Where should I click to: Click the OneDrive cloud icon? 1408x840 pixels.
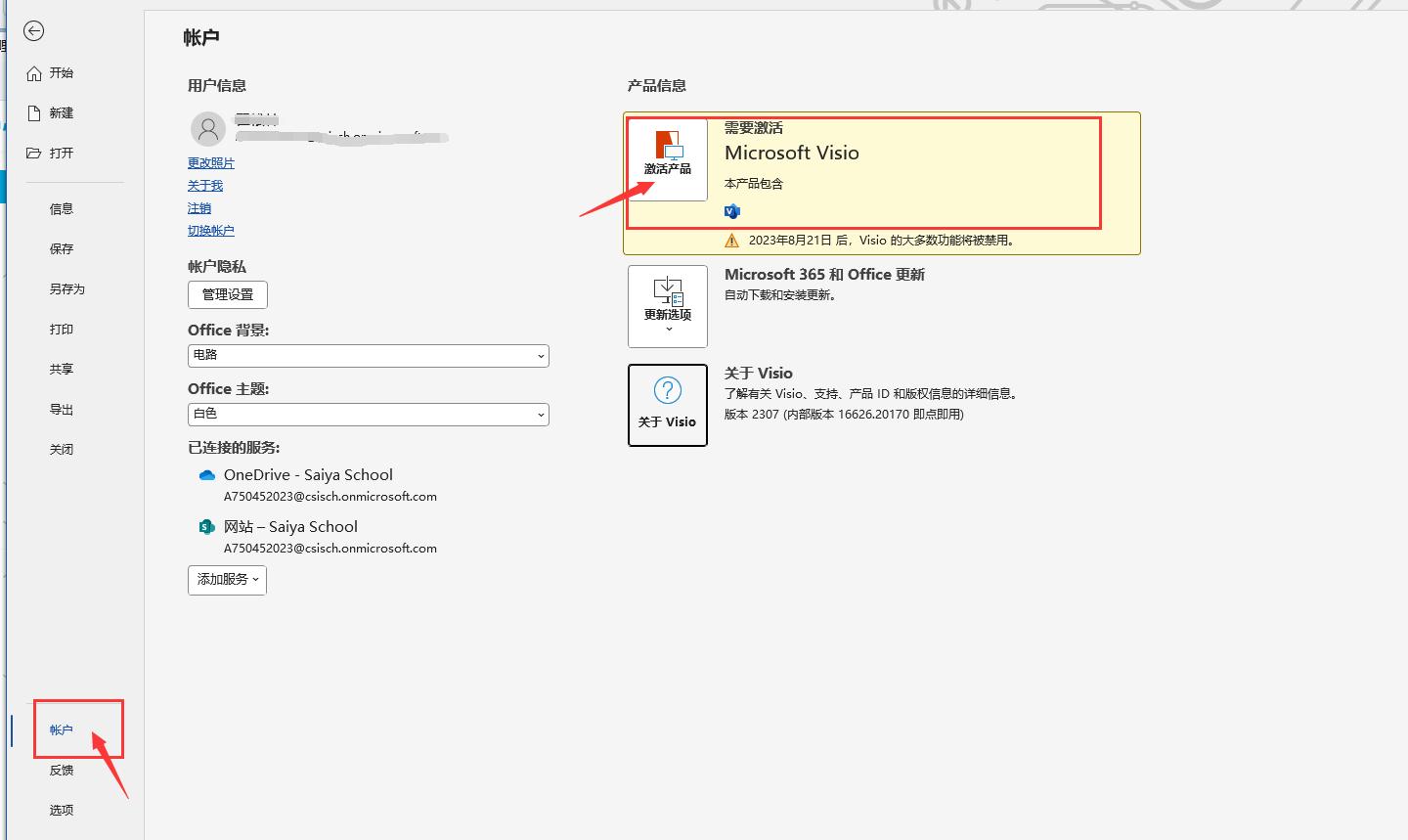click(x=206, y=474)
